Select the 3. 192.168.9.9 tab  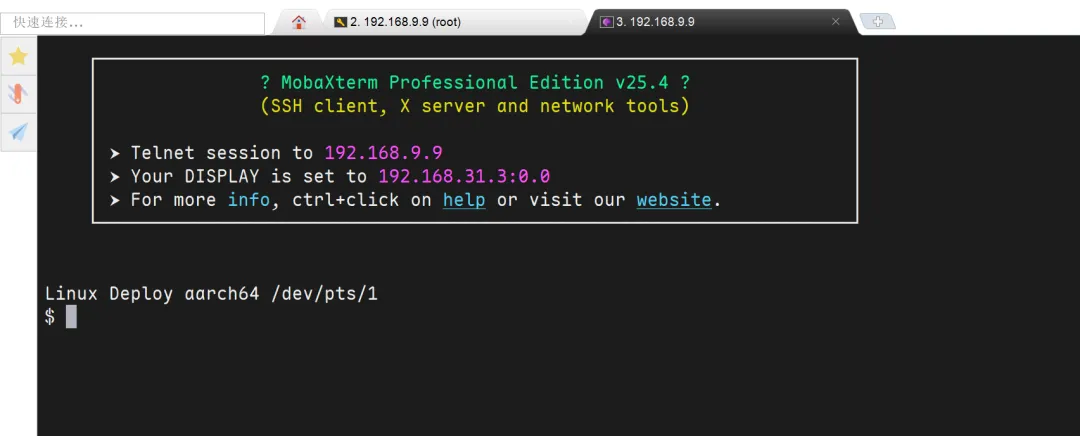point(720,22)
